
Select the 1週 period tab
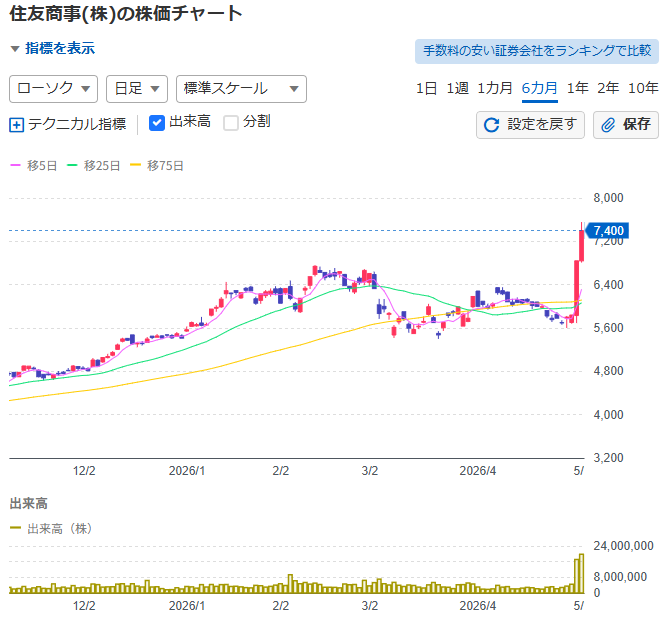coord(457,88)
